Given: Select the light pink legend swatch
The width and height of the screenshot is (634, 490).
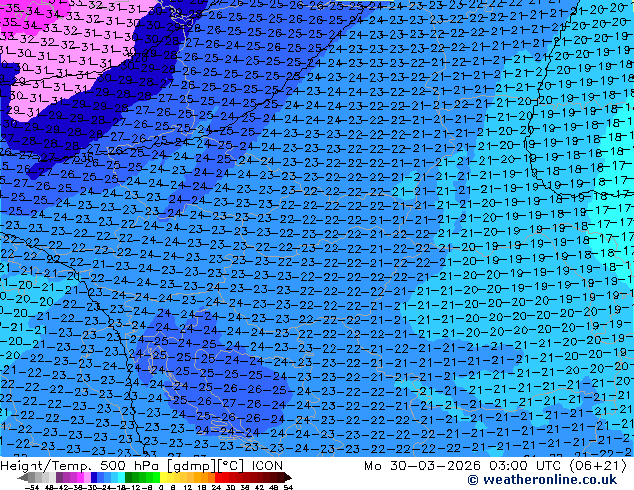Looking at the screenshot, I should click(87, 478).
